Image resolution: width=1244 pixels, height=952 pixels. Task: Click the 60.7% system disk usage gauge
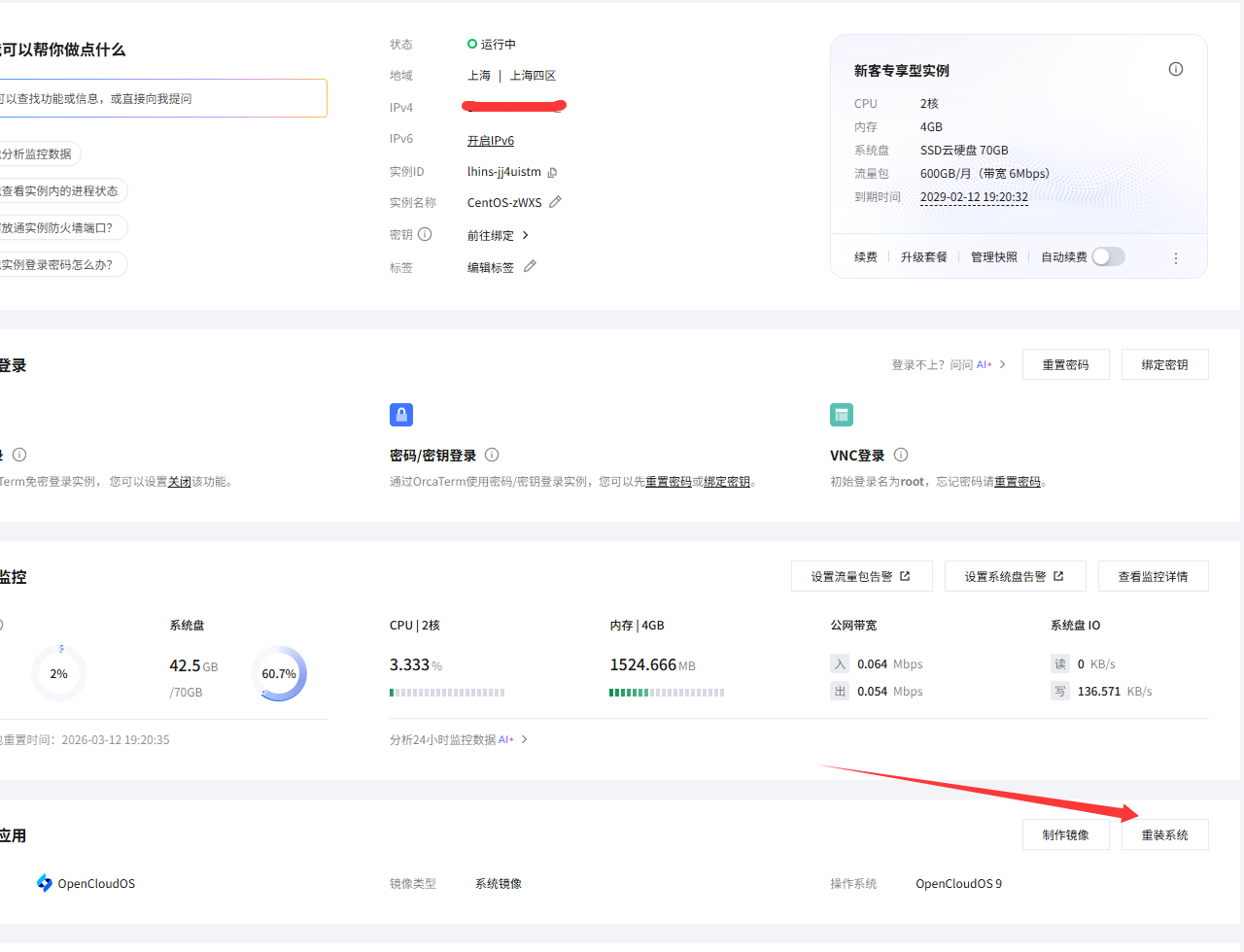click(279, 673)
